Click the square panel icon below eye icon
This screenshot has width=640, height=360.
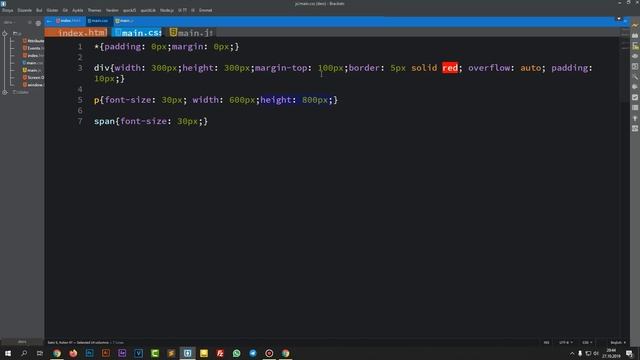coord(635,67)
